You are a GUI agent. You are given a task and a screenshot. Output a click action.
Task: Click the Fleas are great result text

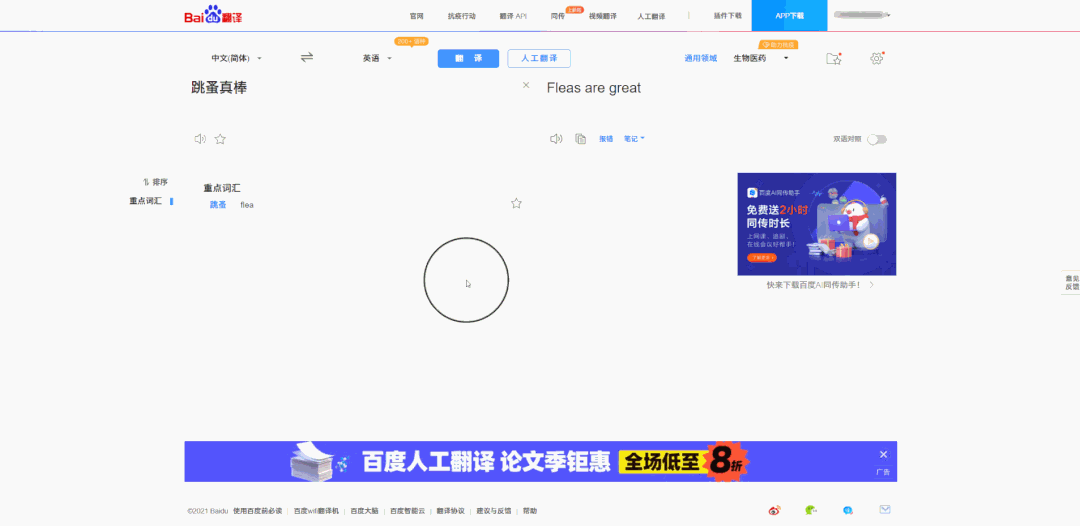(594, 88)
